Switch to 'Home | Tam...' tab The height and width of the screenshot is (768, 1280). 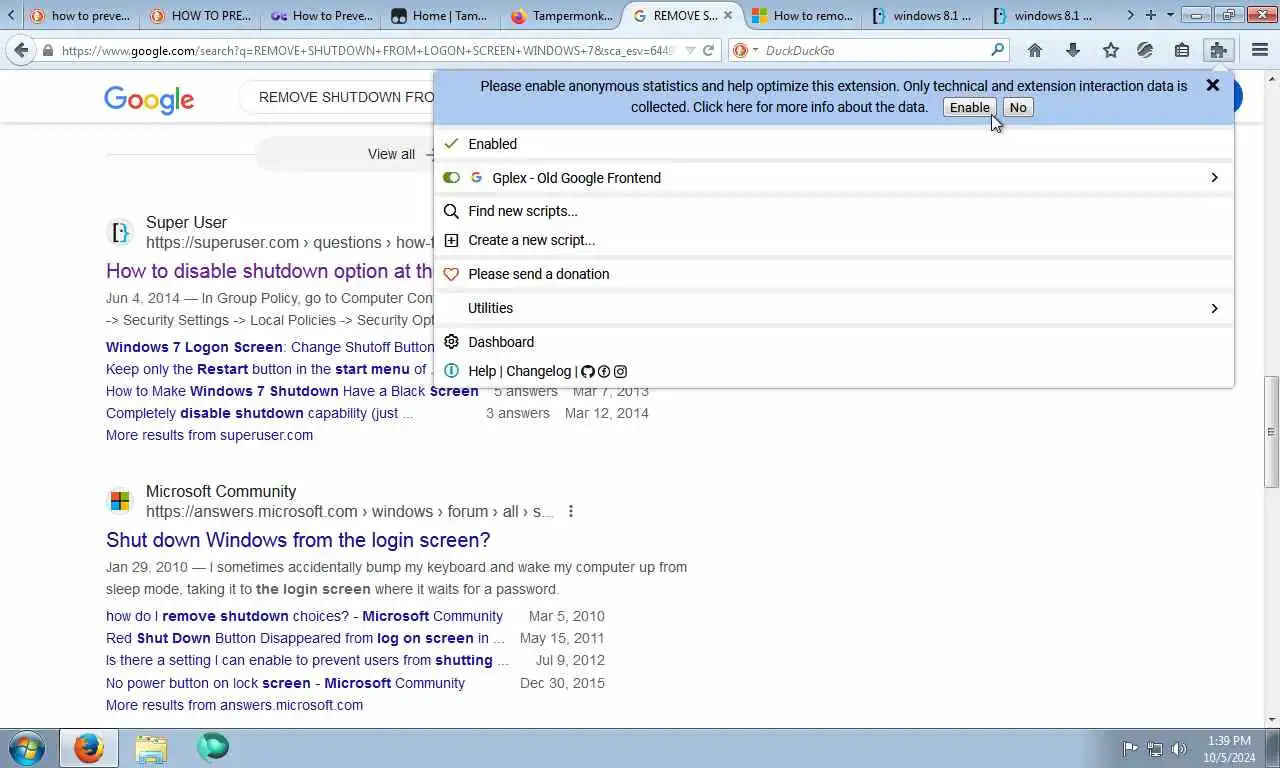[441, 15]
